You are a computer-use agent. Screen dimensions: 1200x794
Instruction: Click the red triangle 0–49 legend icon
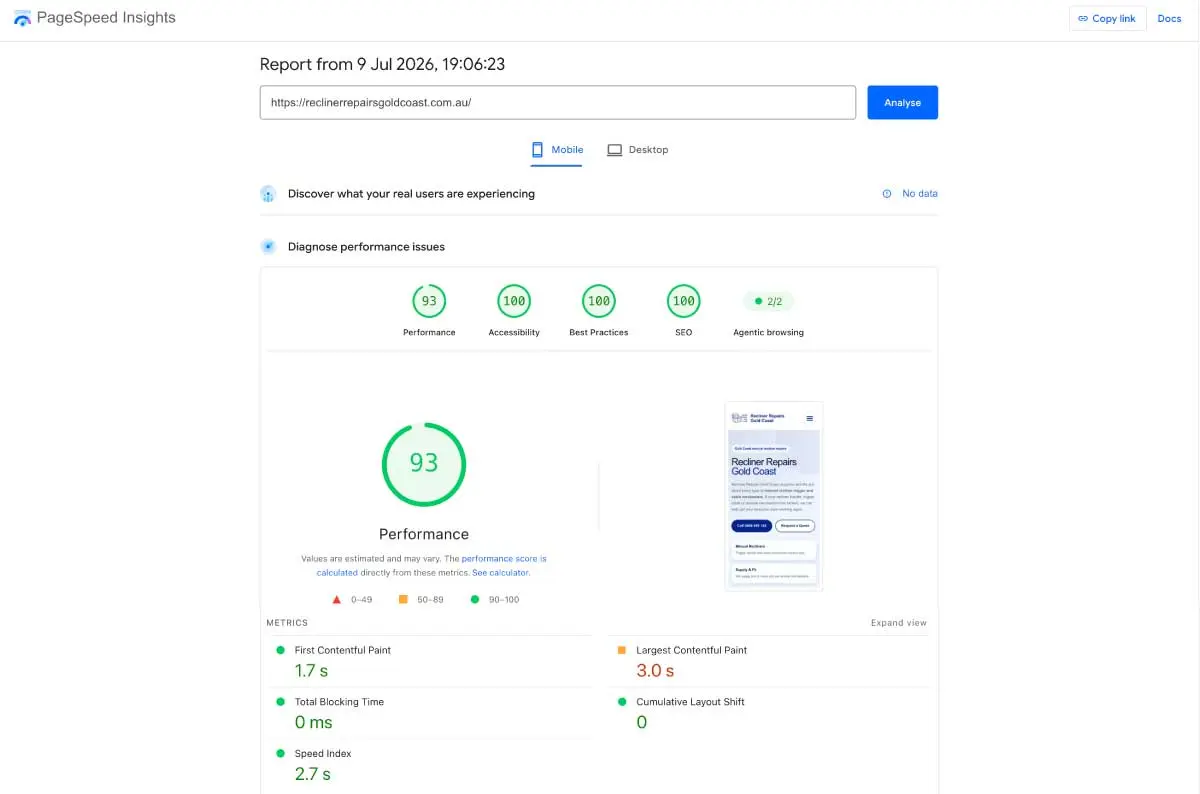[x=337, y=599]
